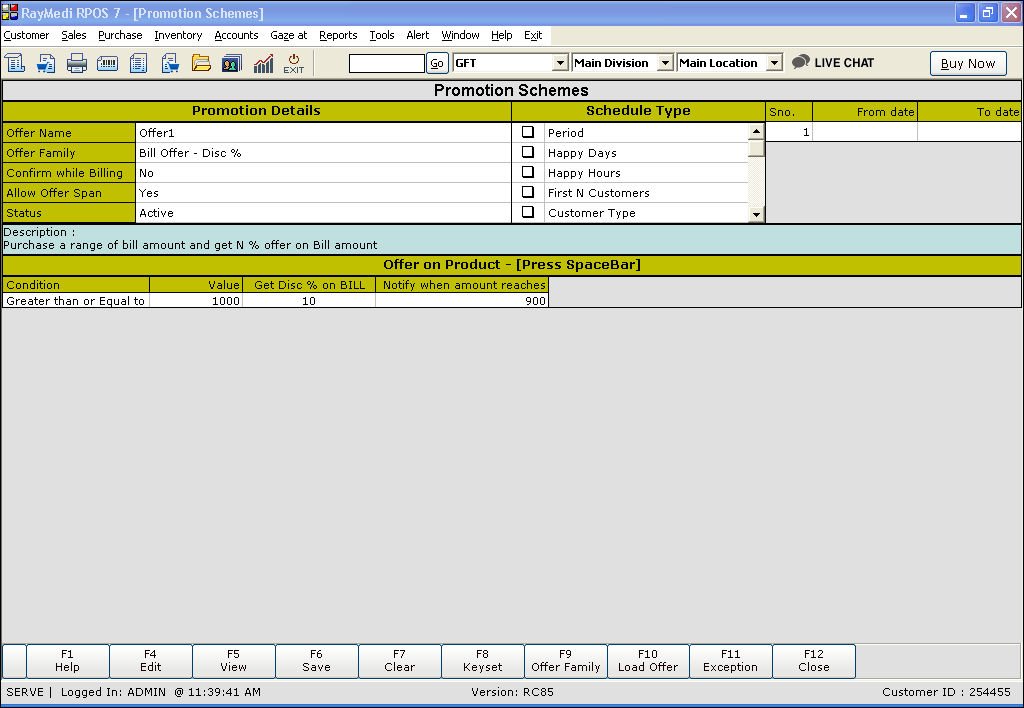
Task: Open the Gaze at menu
Action: click(x=289, y=35)
